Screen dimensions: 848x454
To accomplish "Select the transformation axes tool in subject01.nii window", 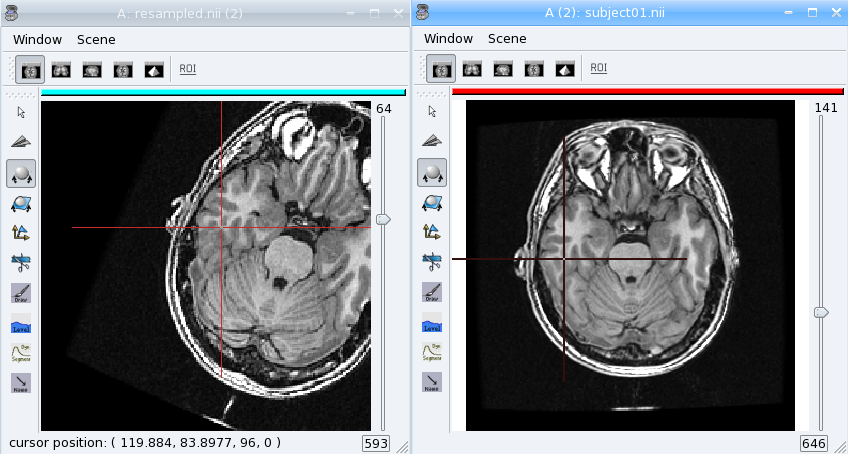I will [x=432, y=231].
